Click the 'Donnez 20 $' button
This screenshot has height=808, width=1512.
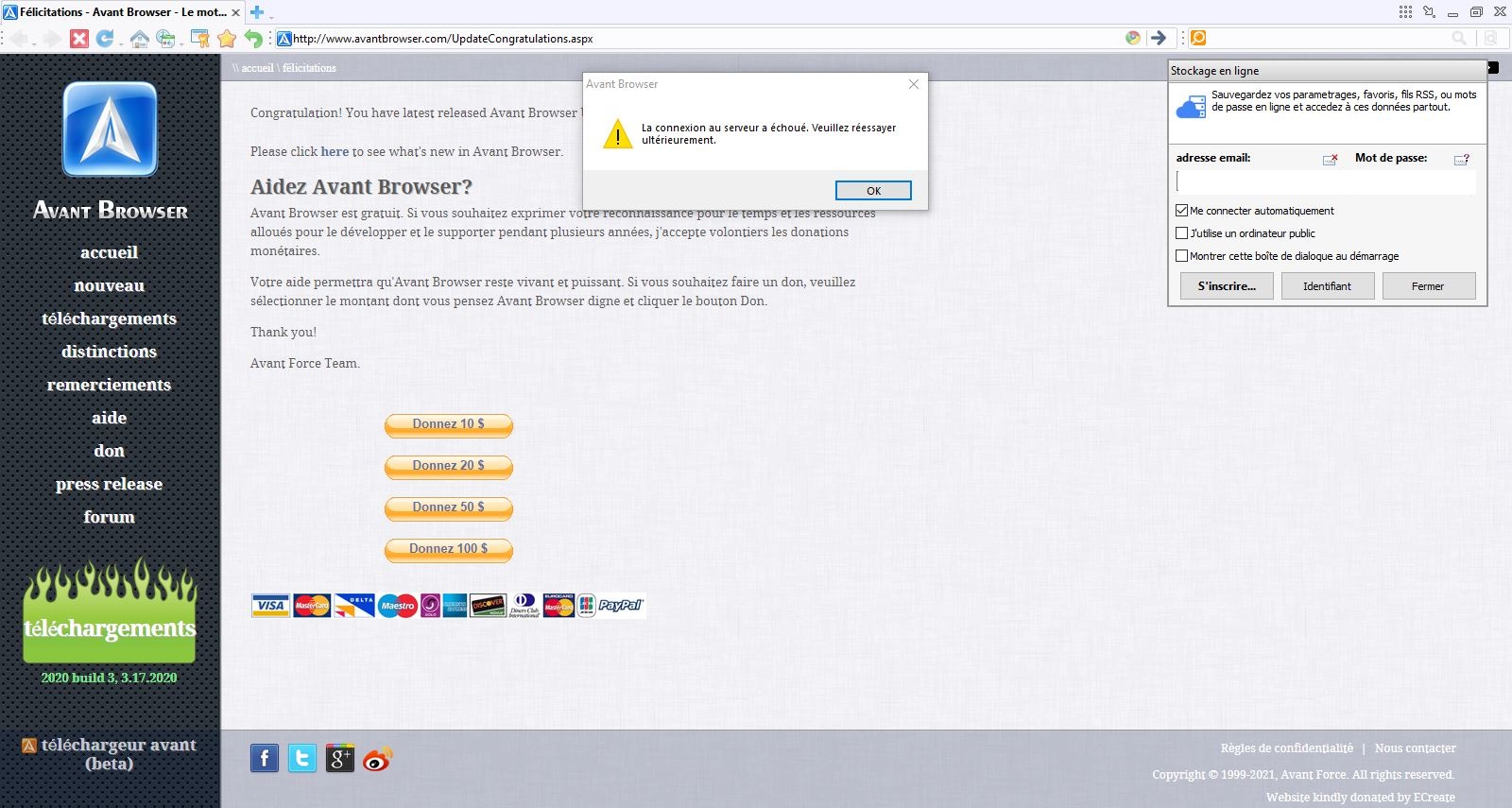[449, 467]
